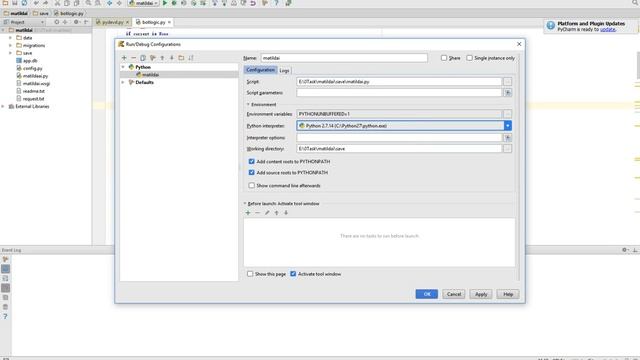Untick Add source roots to PYTHONPATH

click(x=251, y=173)
